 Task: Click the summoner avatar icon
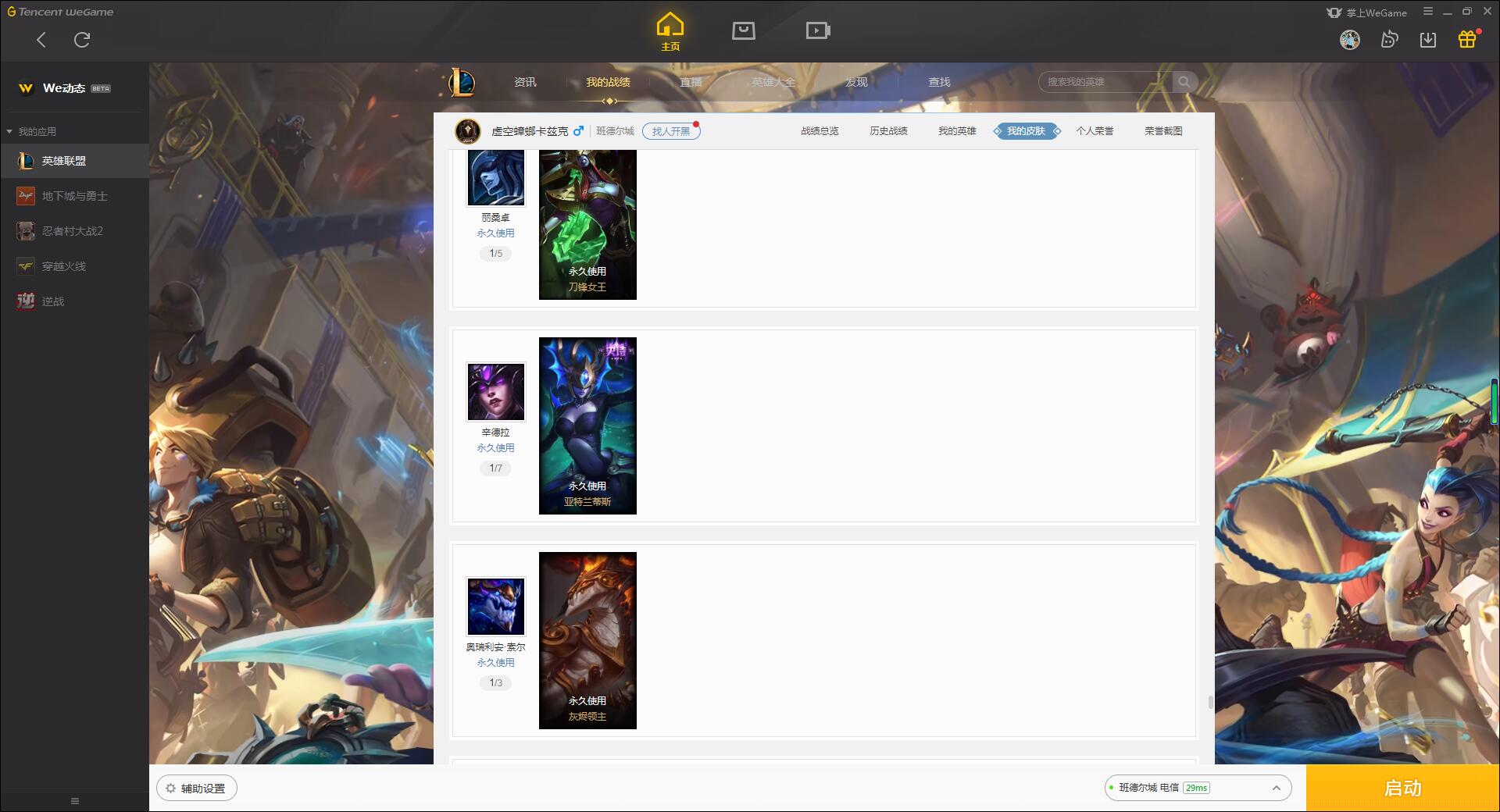pos(468,131)
